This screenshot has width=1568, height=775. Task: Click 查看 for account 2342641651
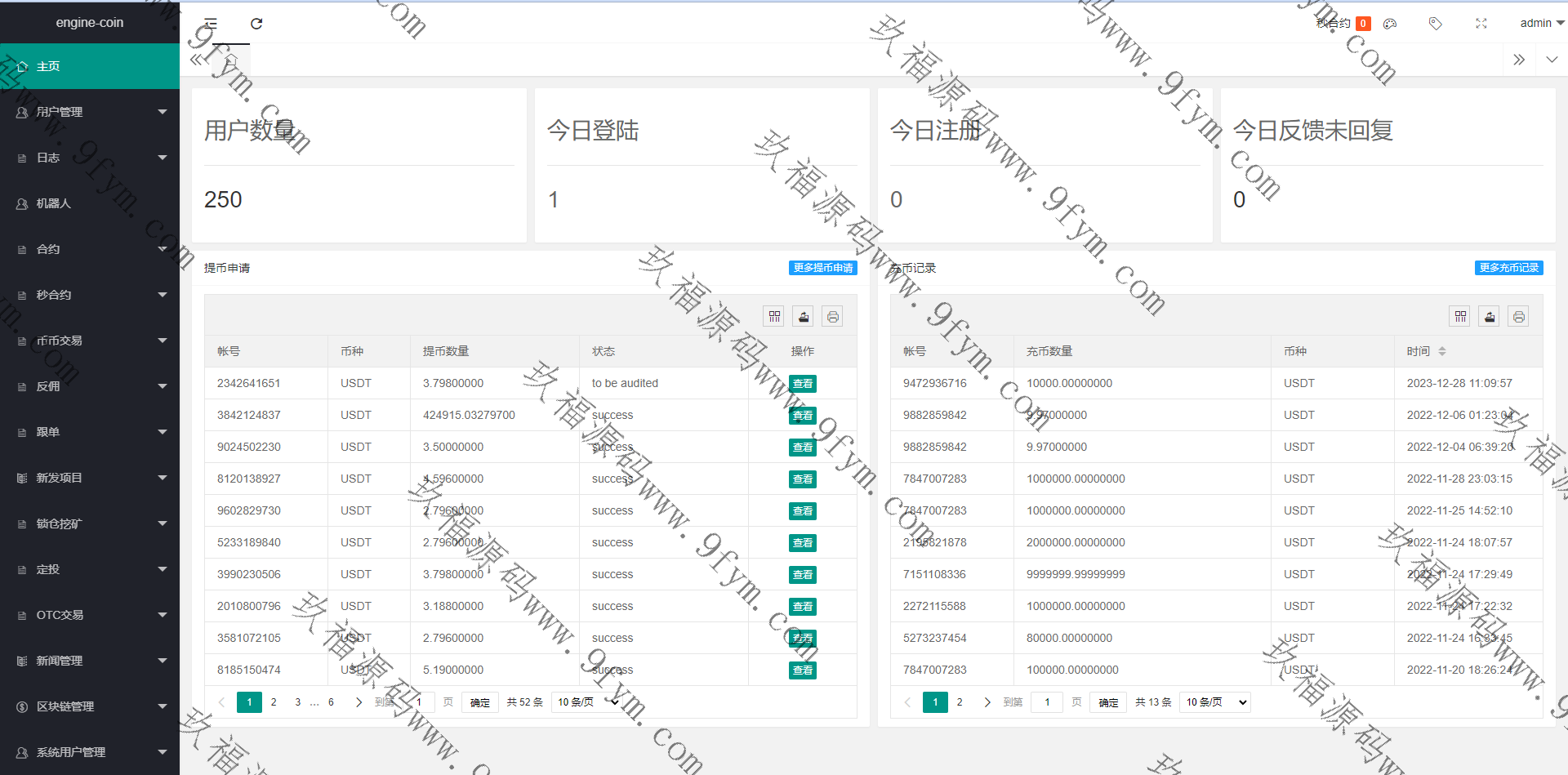coord(803,384)
